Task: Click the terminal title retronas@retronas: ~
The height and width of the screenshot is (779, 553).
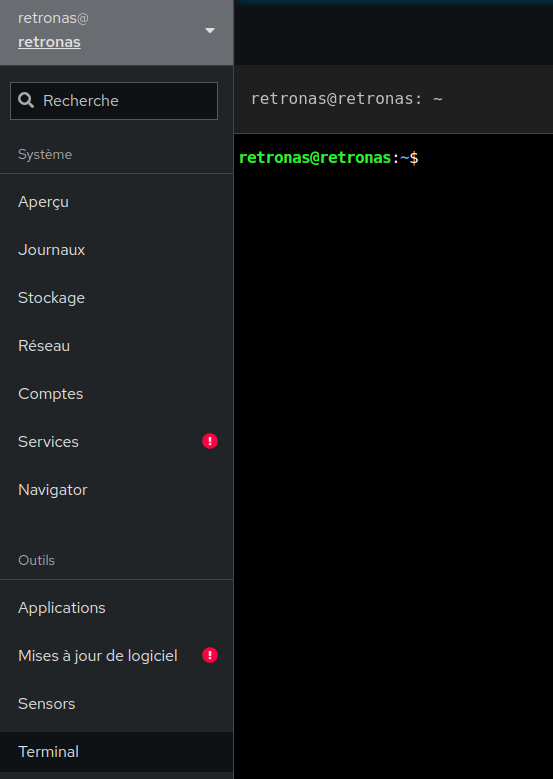Action: [346, 99]
